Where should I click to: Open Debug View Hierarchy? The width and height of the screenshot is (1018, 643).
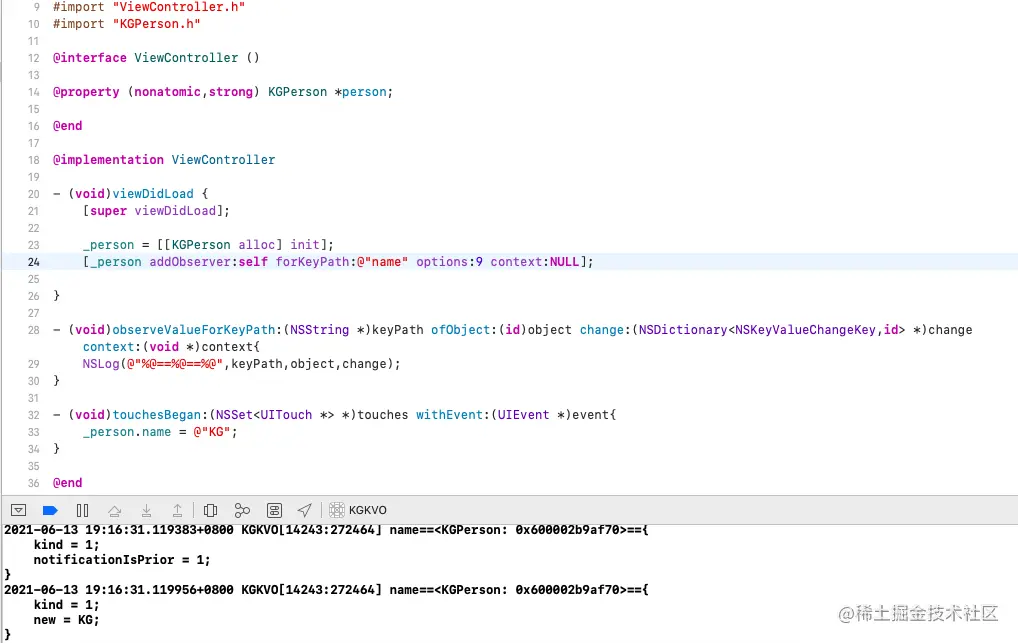click(210, 511)
